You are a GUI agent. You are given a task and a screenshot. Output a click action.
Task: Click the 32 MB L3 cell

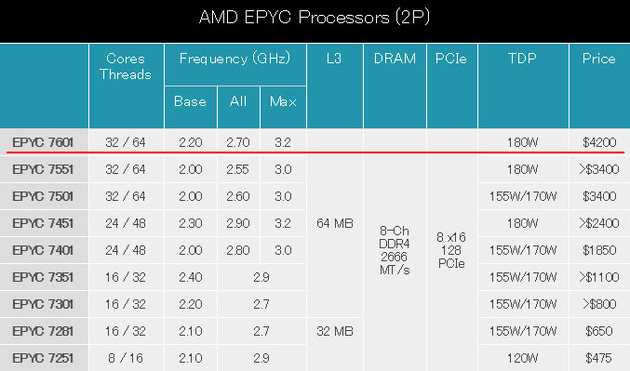tap(335, 331)
